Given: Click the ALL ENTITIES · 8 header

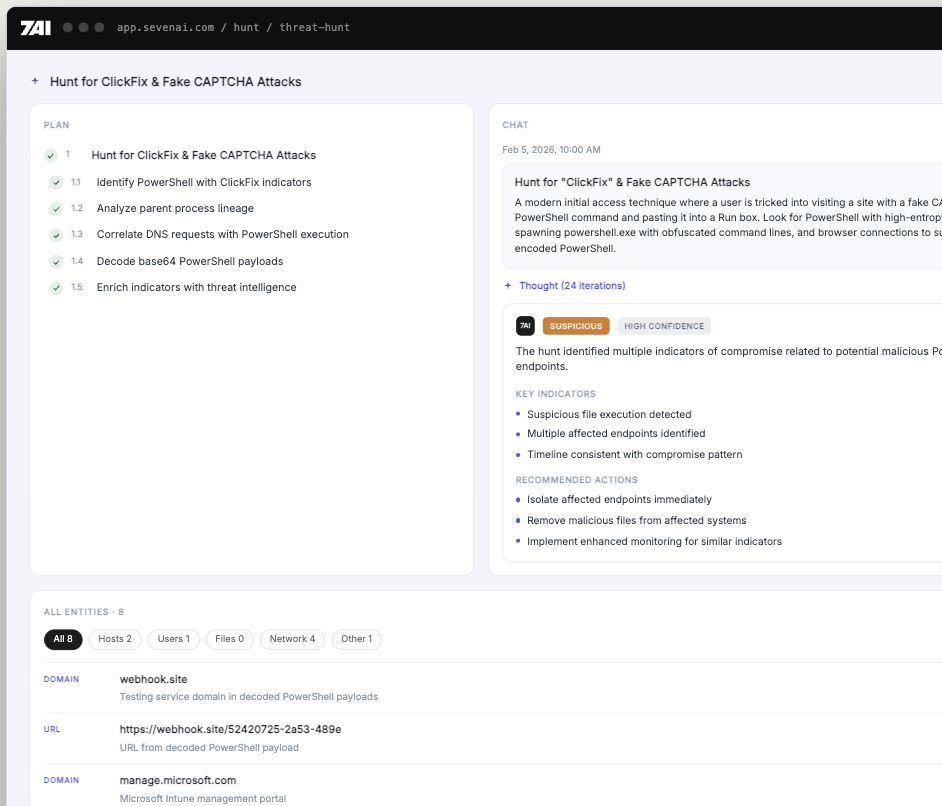Looking at the screenshot, I should [x=84, y=612].
